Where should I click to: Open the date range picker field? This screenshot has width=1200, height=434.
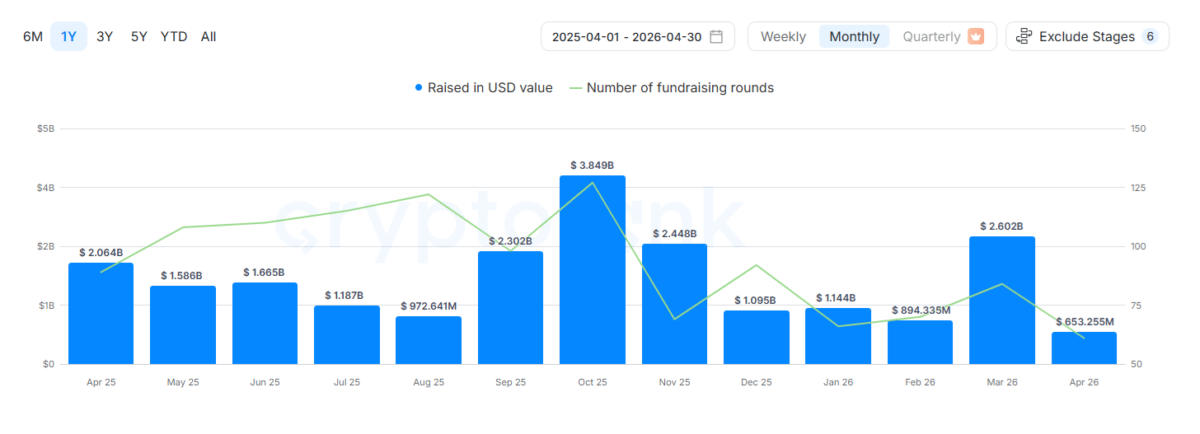(x=628, y=37)
